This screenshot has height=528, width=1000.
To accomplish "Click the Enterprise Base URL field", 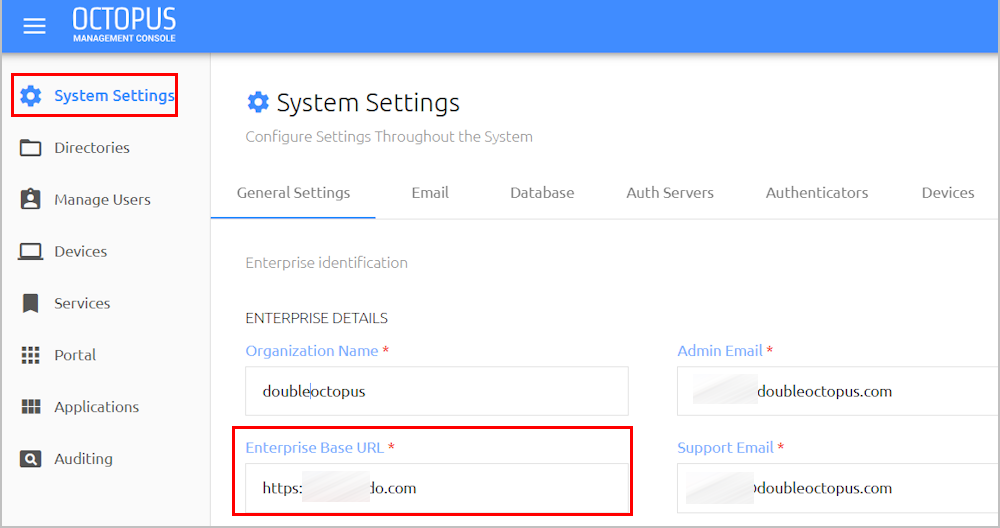I will pos(437,488).
